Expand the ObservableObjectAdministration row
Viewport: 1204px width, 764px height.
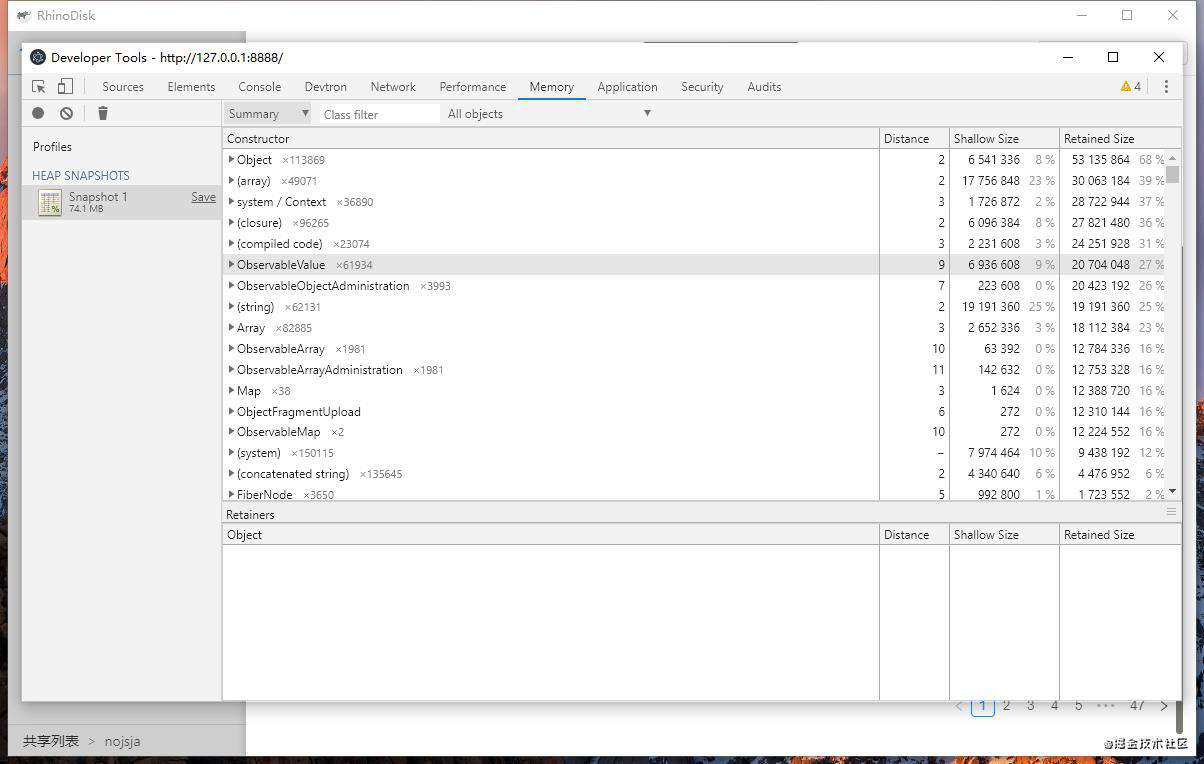pos(231,285)
